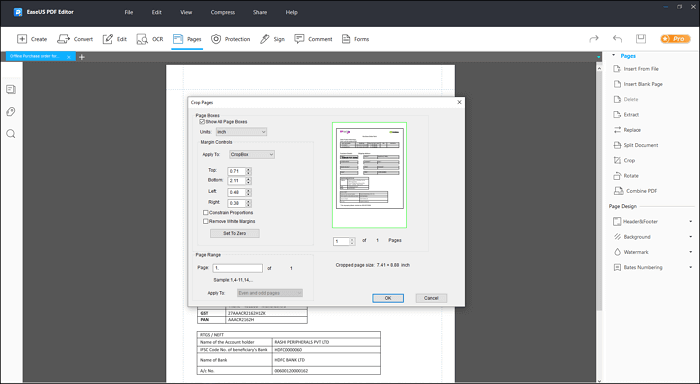
Task: Expand Background options
Action: [x=691, y=237]
